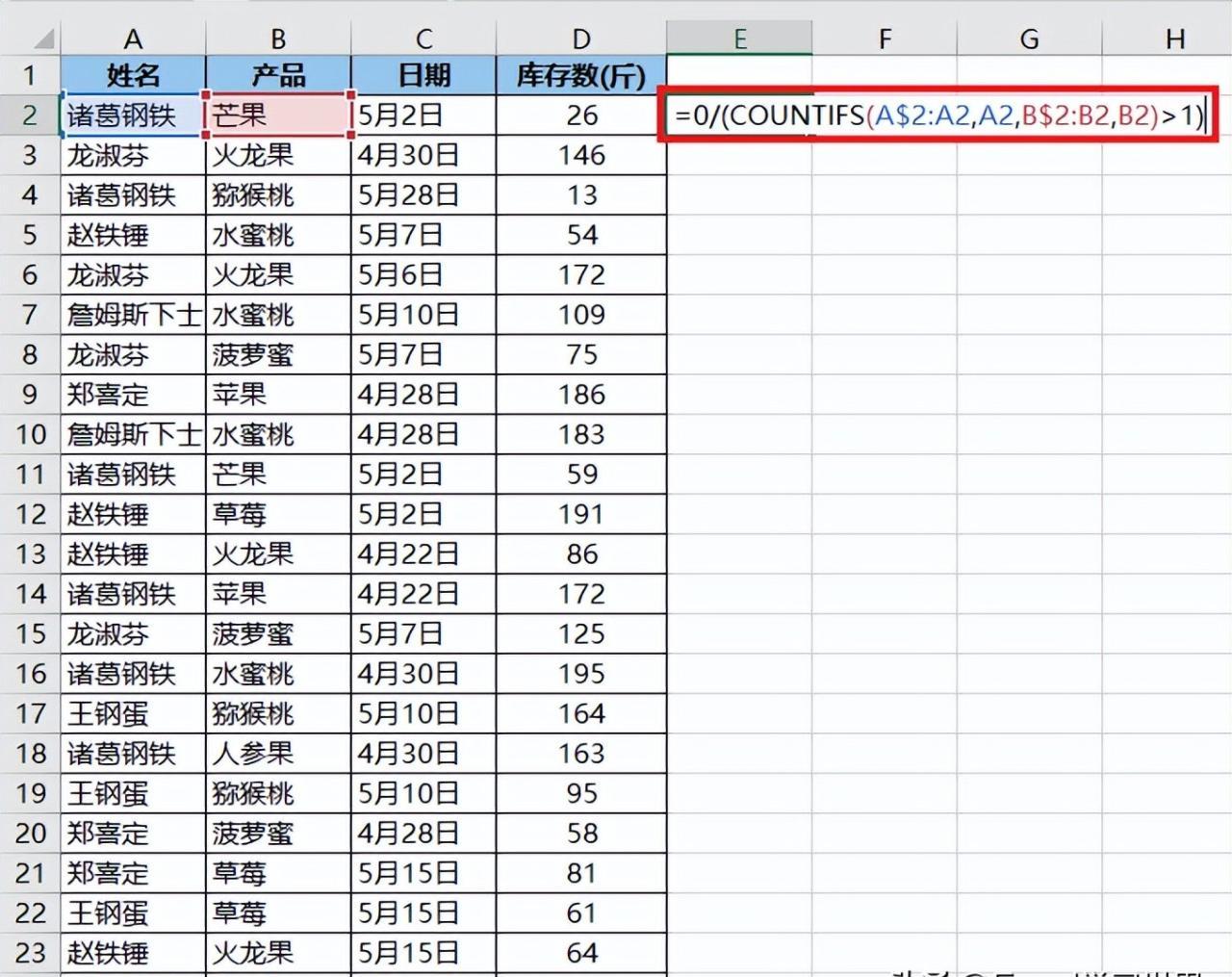Select column G header
Image resolution: width=1232 pixels, height=977 pixels.
point(1030,39)
